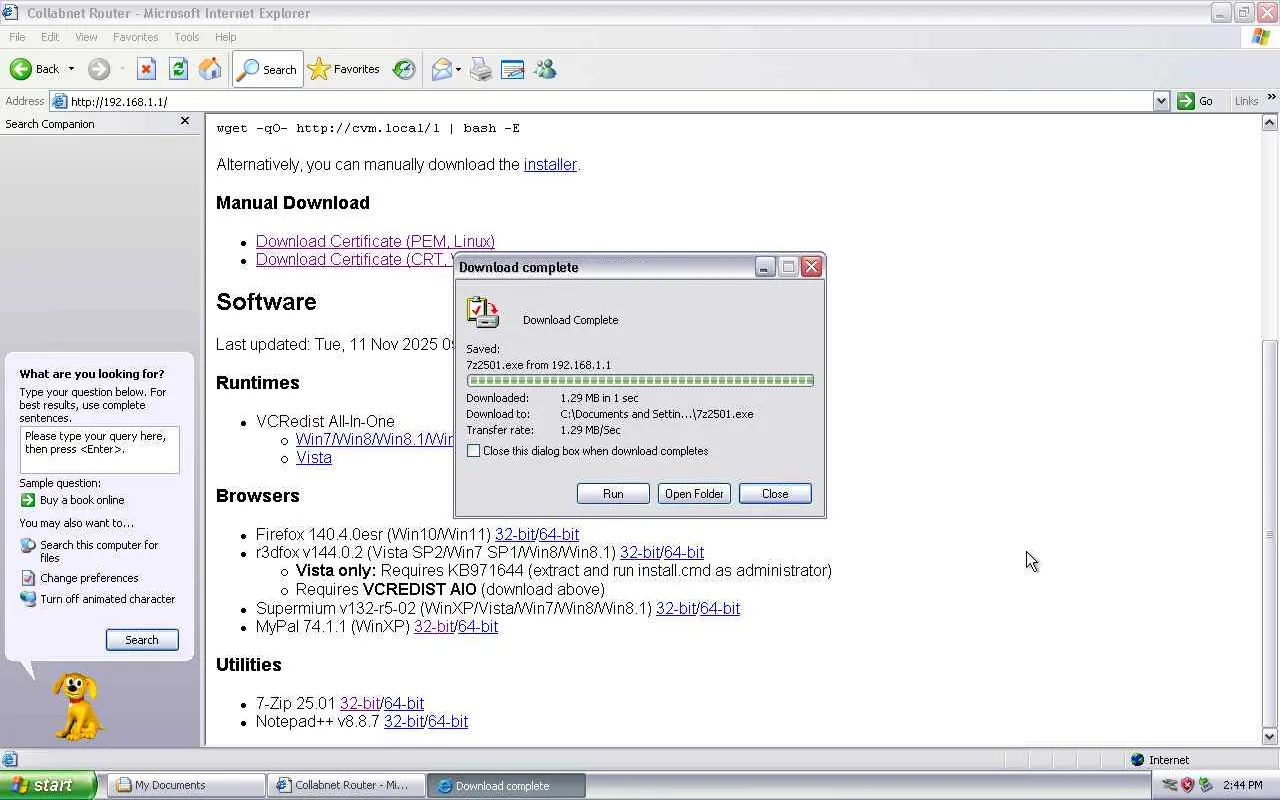Click the Download Complete dialog icon
The height and width of the screenshot is (800, 1280).
coord(483,313)
